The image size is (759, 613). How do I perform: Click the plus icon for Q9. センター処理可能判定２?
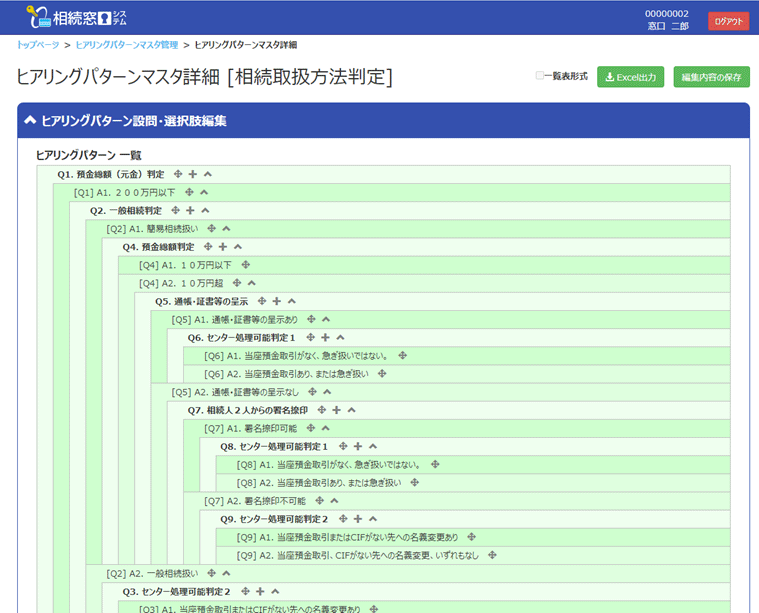357,519
